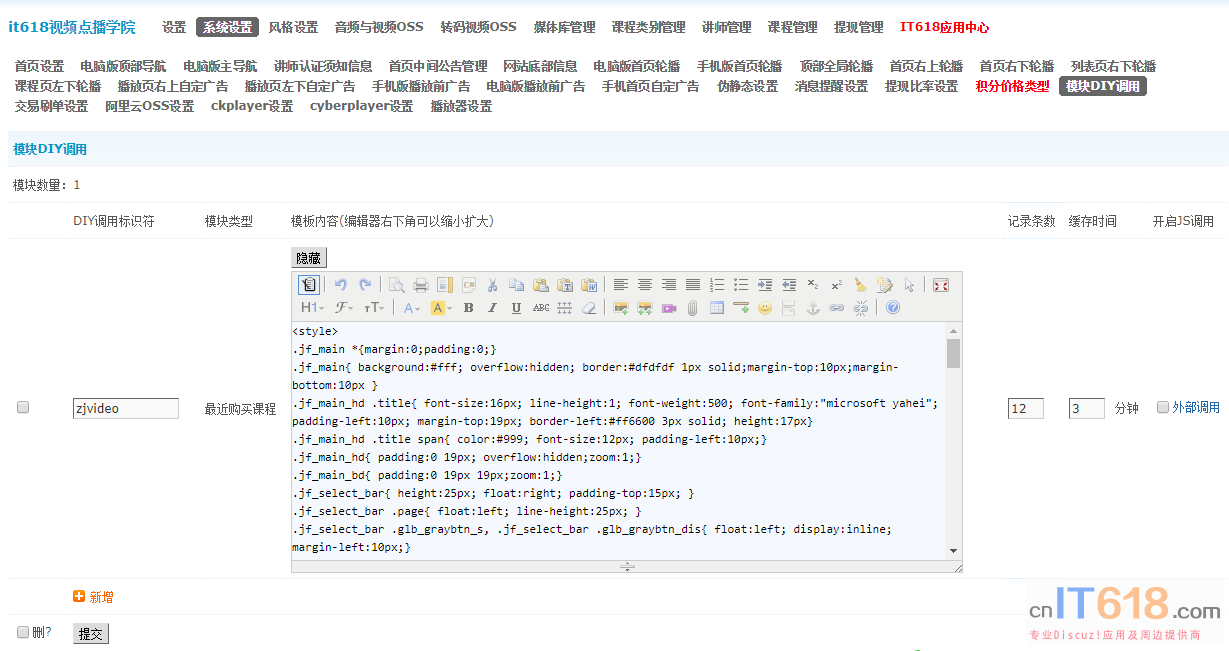
Task: Open 积分价格类型 submenu link
Action: coord(1013,86)
